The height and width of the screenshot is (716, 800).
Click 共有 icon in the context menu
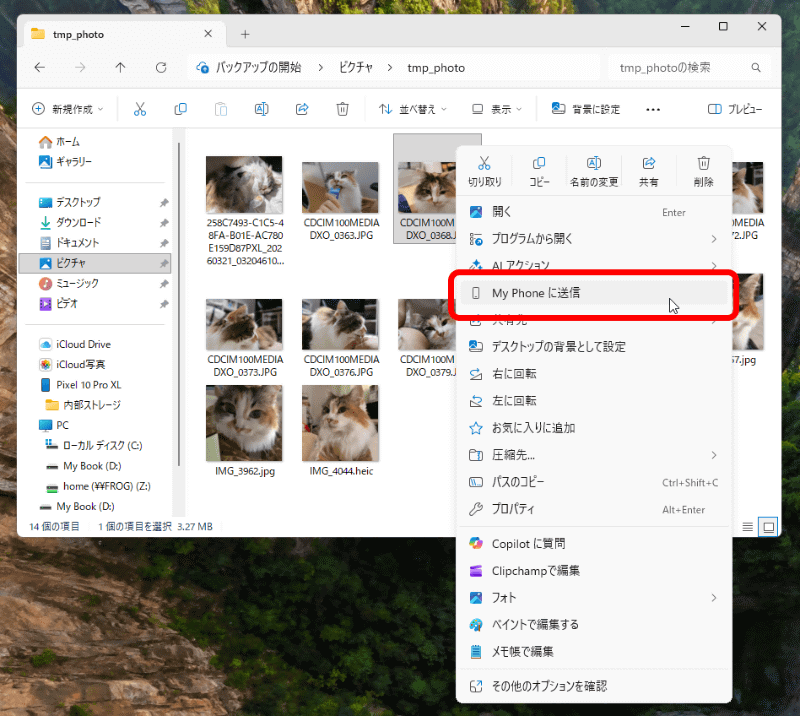tap(649, 163)
